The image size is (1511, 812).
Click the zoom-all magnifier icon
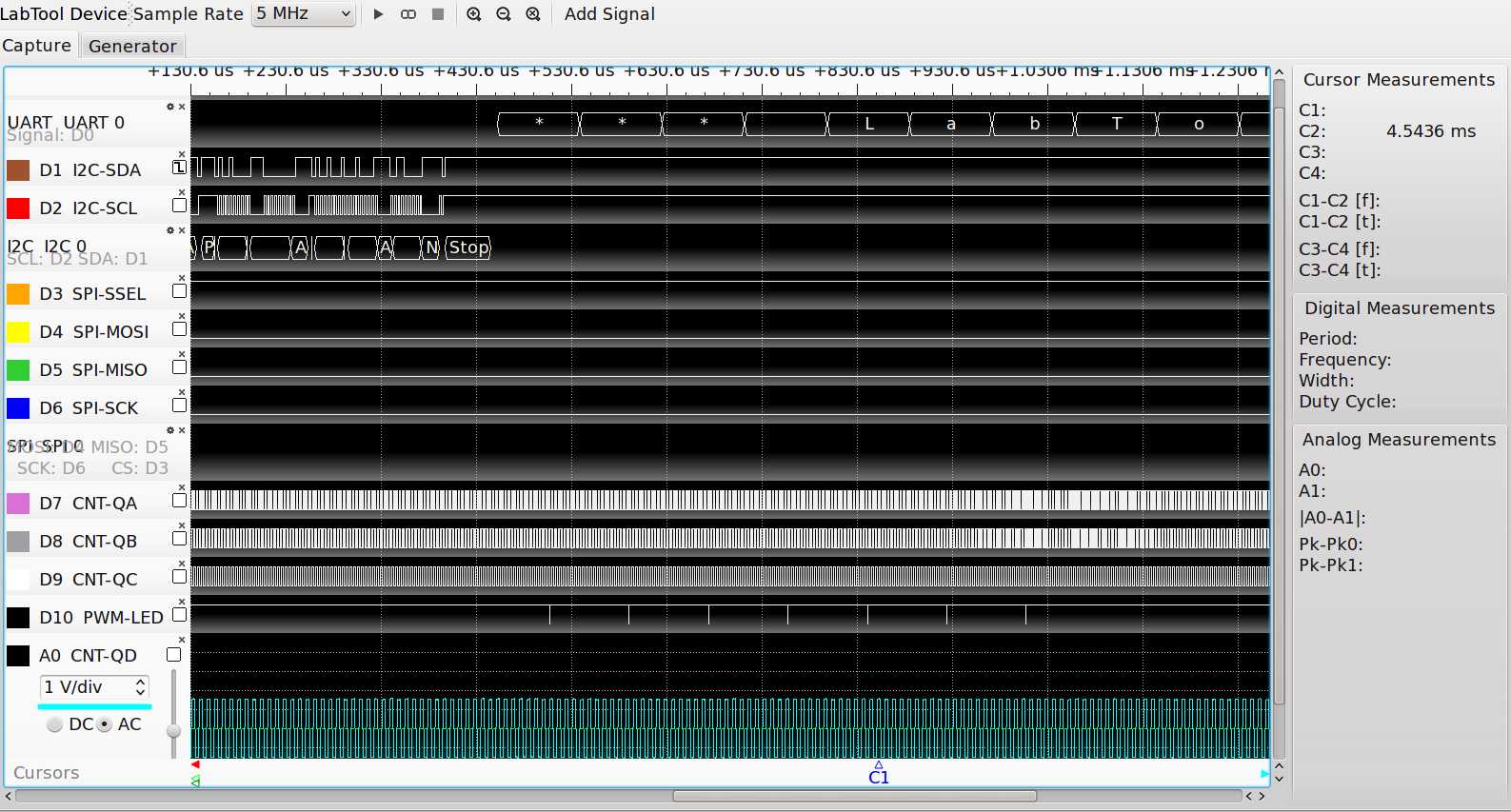coord(533,14)
